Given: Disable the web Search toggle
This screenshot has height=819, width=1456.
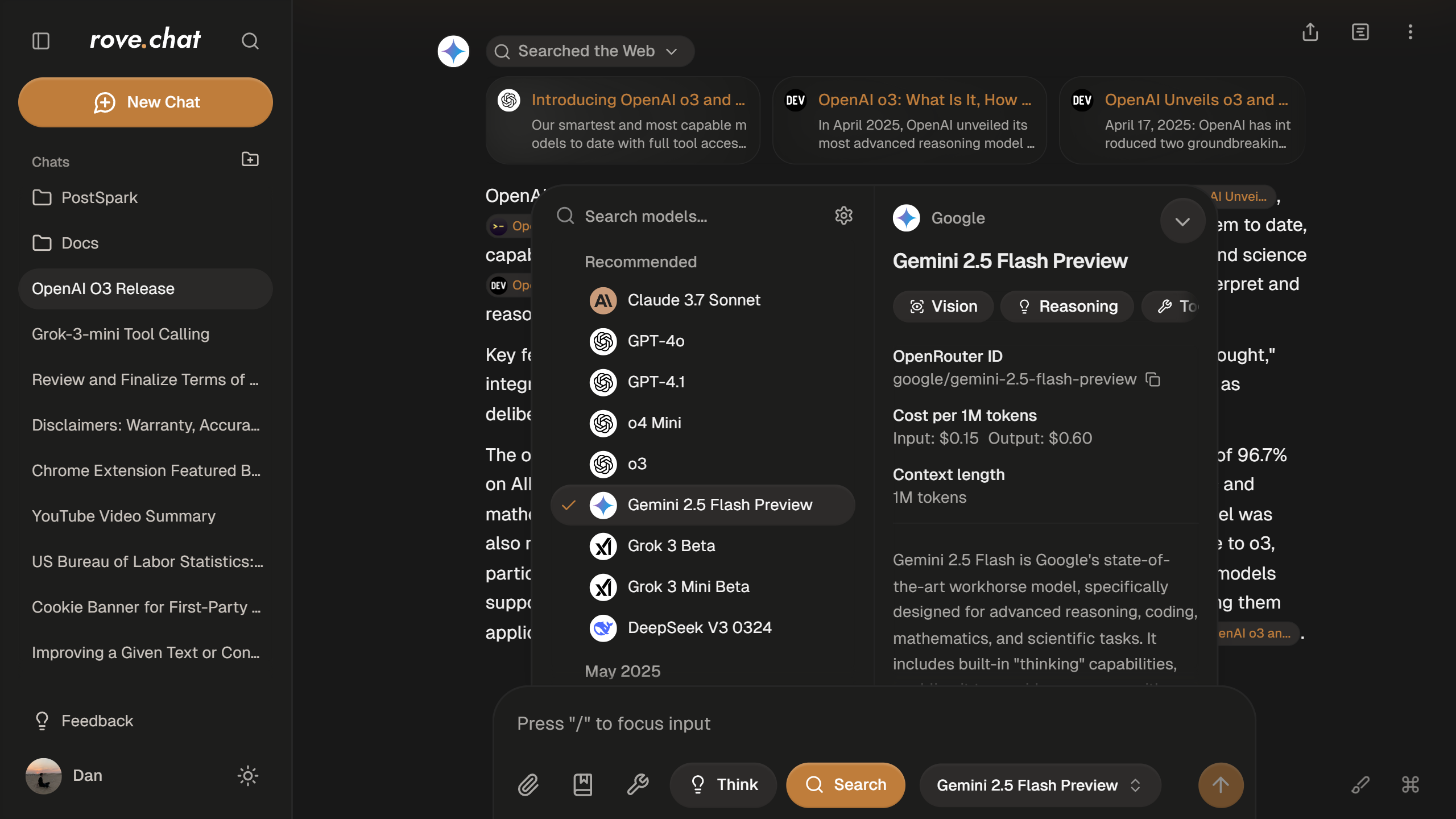Looking at the screenshot, I should 845,785.
